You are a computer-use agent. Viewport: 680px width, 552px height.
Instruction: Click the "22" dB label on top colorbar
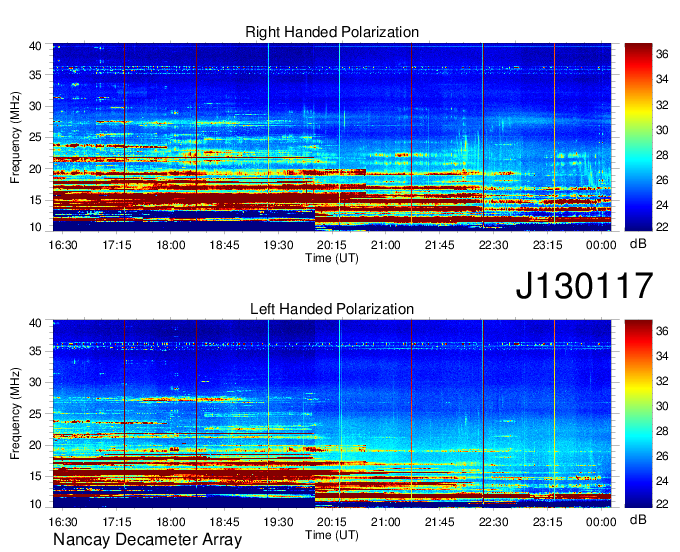662,227
